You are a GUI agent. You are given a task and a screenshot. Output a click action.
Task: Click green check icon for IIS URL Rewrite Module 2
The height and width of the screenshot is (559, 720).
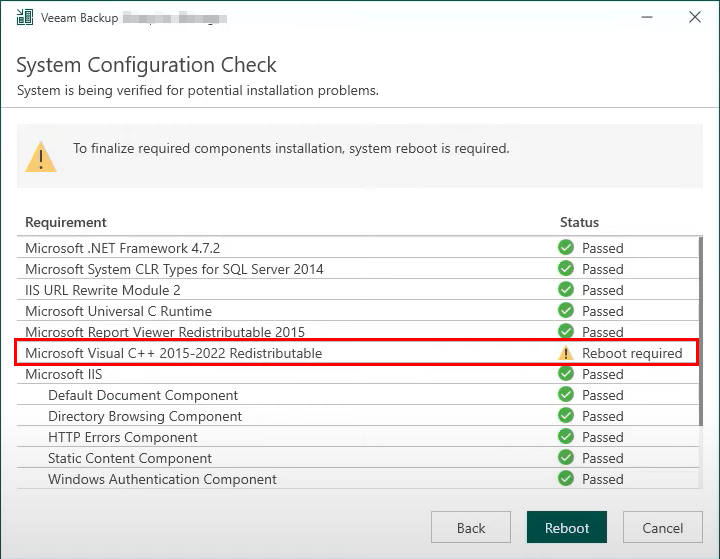pyautogui.click(x=566, y=289)
